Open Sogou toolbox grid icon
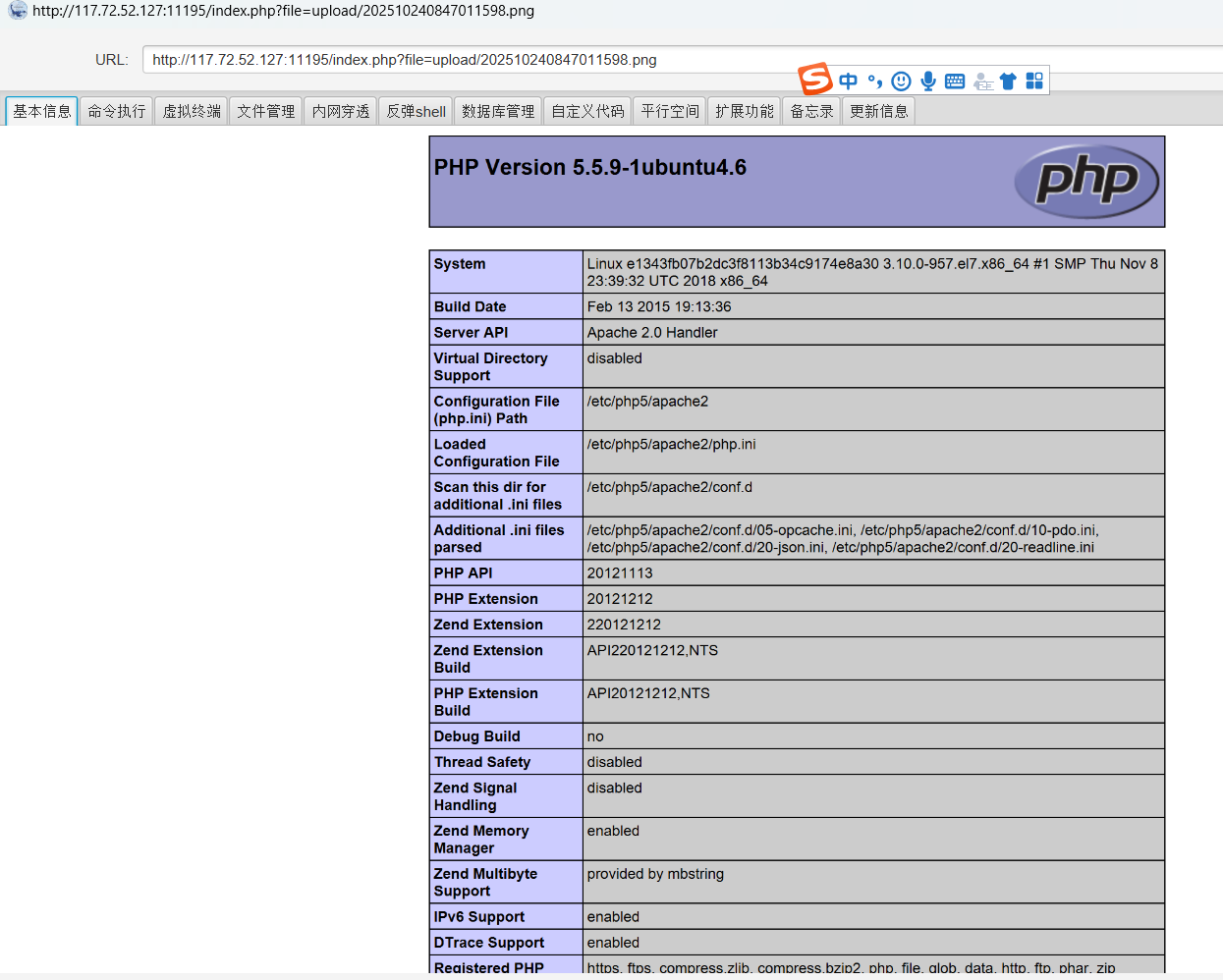This screenshot has height=980, width=1223. 1034,81
